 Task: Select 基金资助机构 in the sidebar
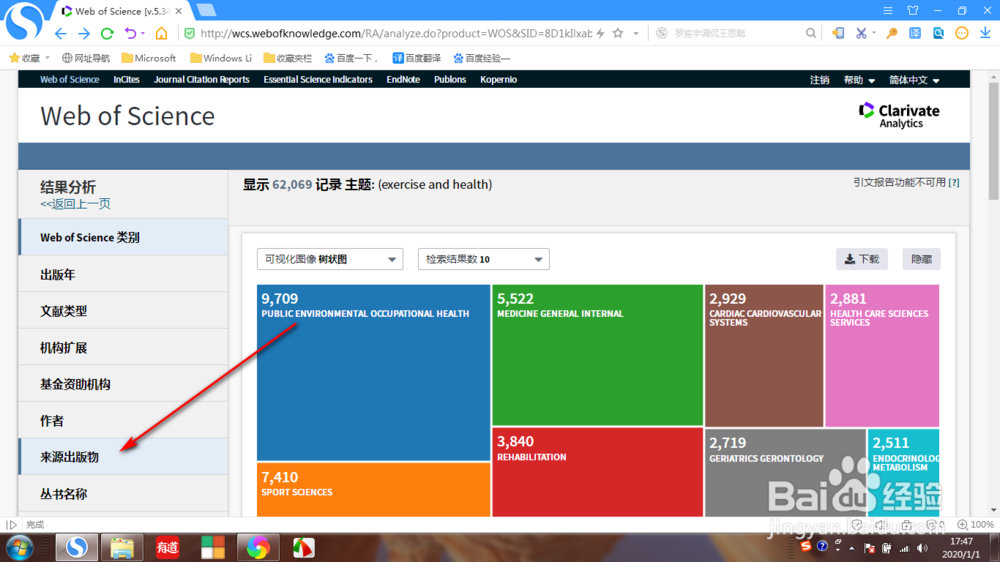pyautogui.click(x=123, y=384)
